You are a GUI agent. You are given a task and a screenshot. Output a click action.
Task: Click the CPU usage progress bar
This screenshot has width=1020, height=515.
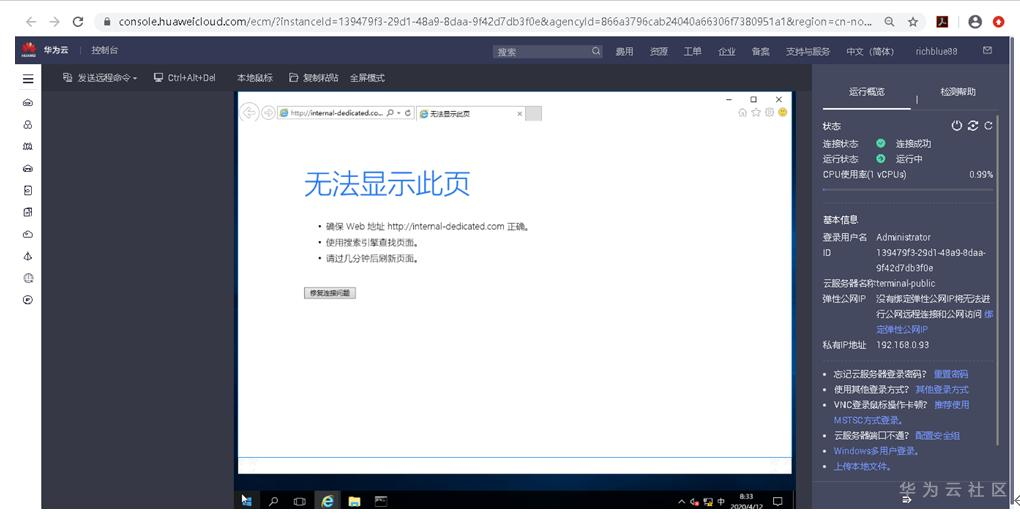pyautogui.click(x=907, y=189)
